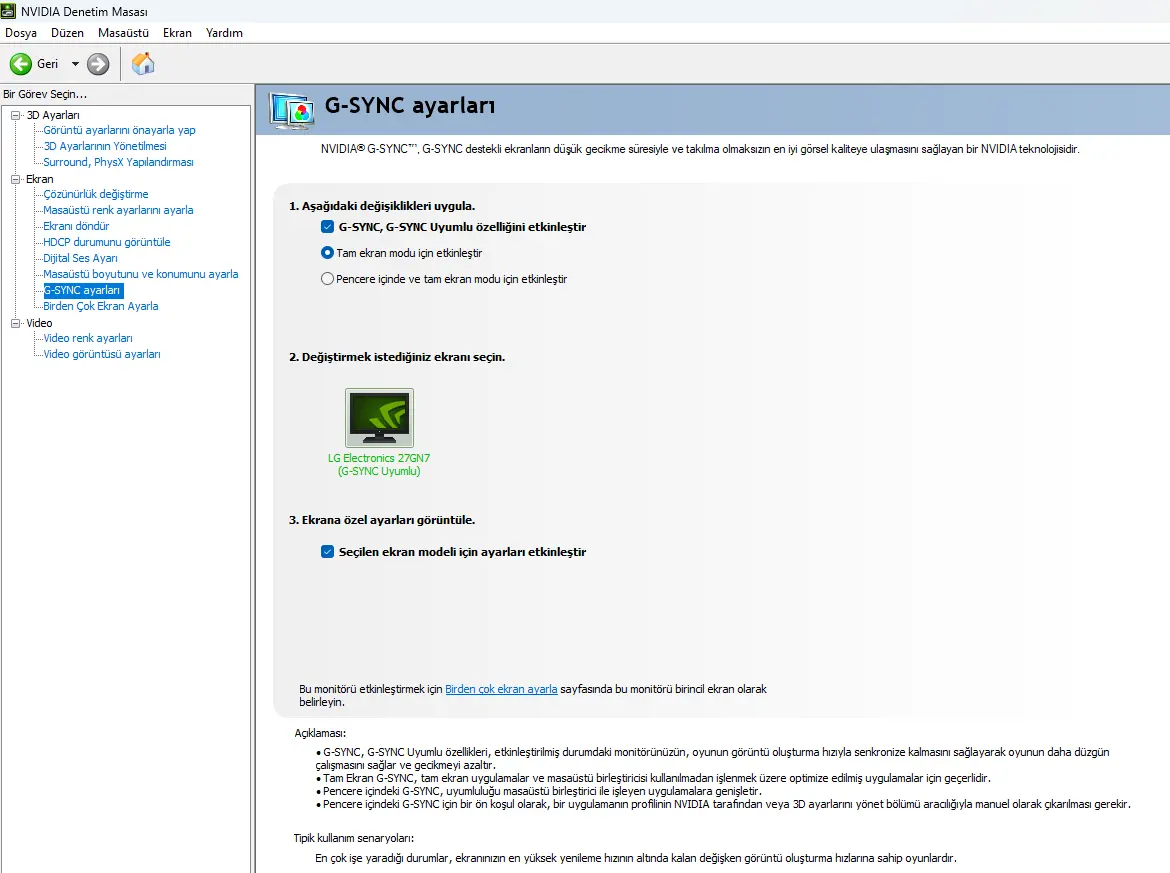This screenshot has width=1170, height=873.
Task: Click the G-SYNC ayarları page title
Action: [410, 106]
